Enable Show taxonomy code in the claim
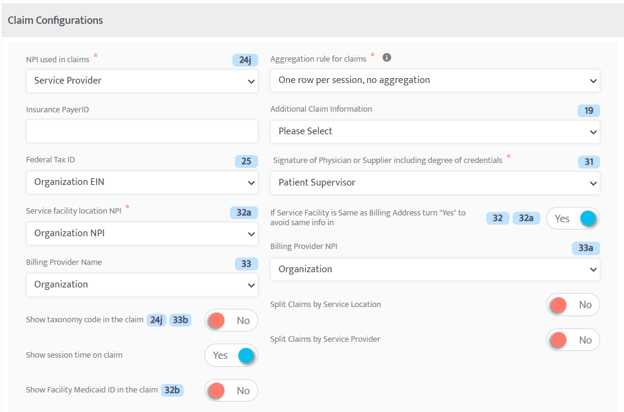Image resolution: width=624 pixels, height=412 pixels. point(231,320)
